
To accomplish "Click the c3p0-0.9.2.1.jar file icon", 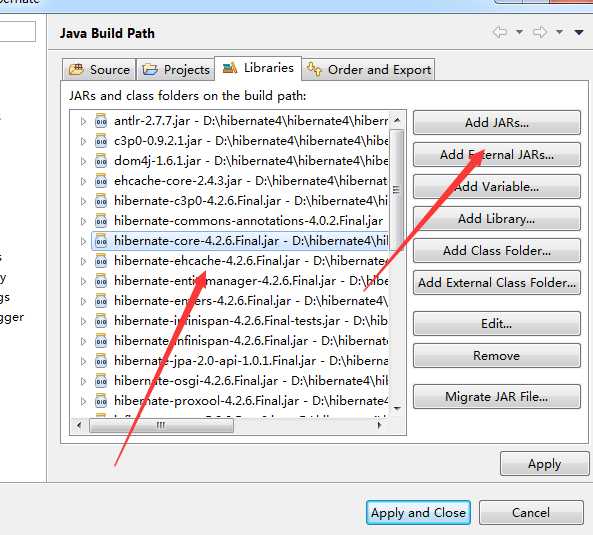I will [101, 141].
